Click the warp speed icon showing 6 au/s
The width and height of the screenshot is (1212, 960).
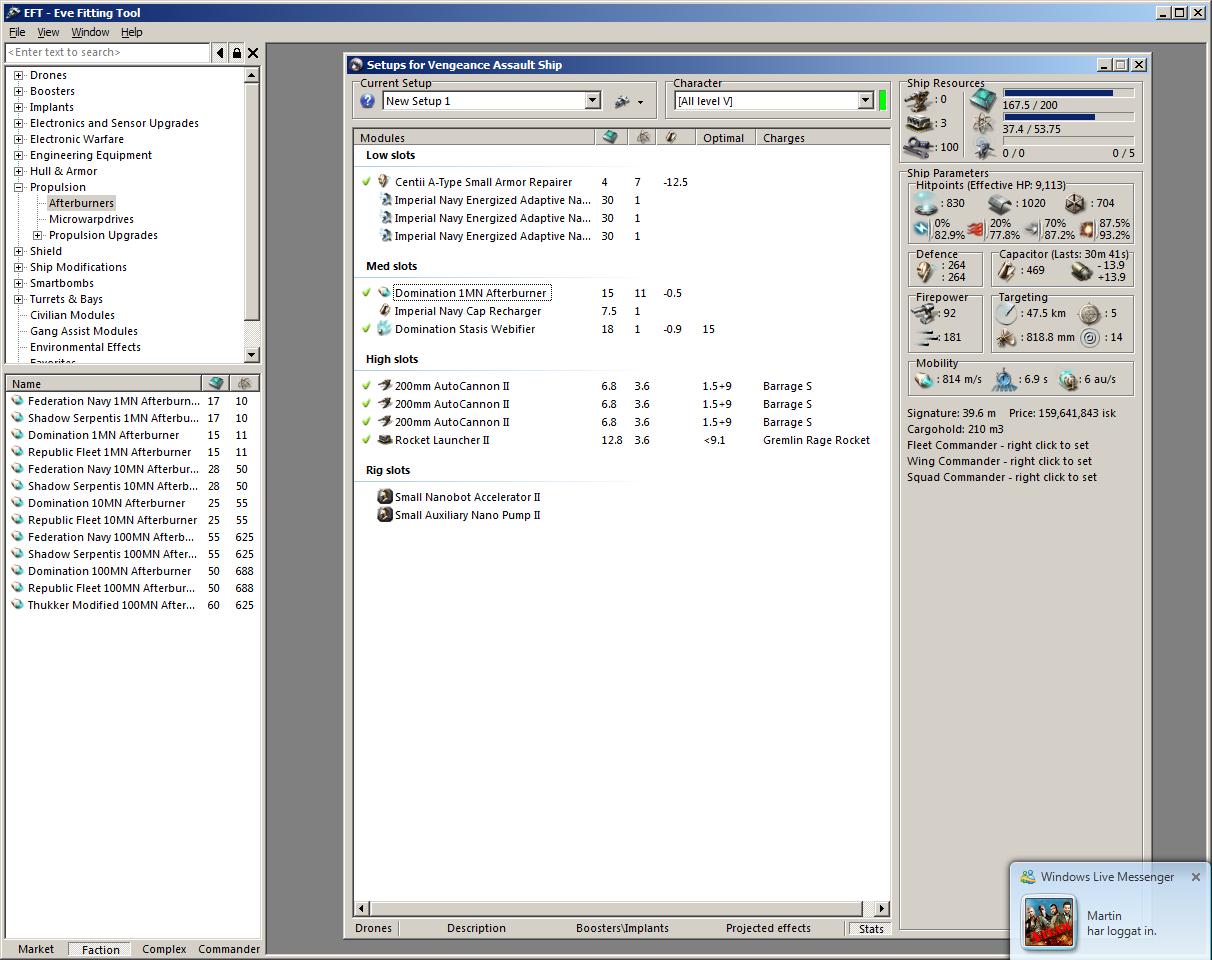(x=1070, y=380)
